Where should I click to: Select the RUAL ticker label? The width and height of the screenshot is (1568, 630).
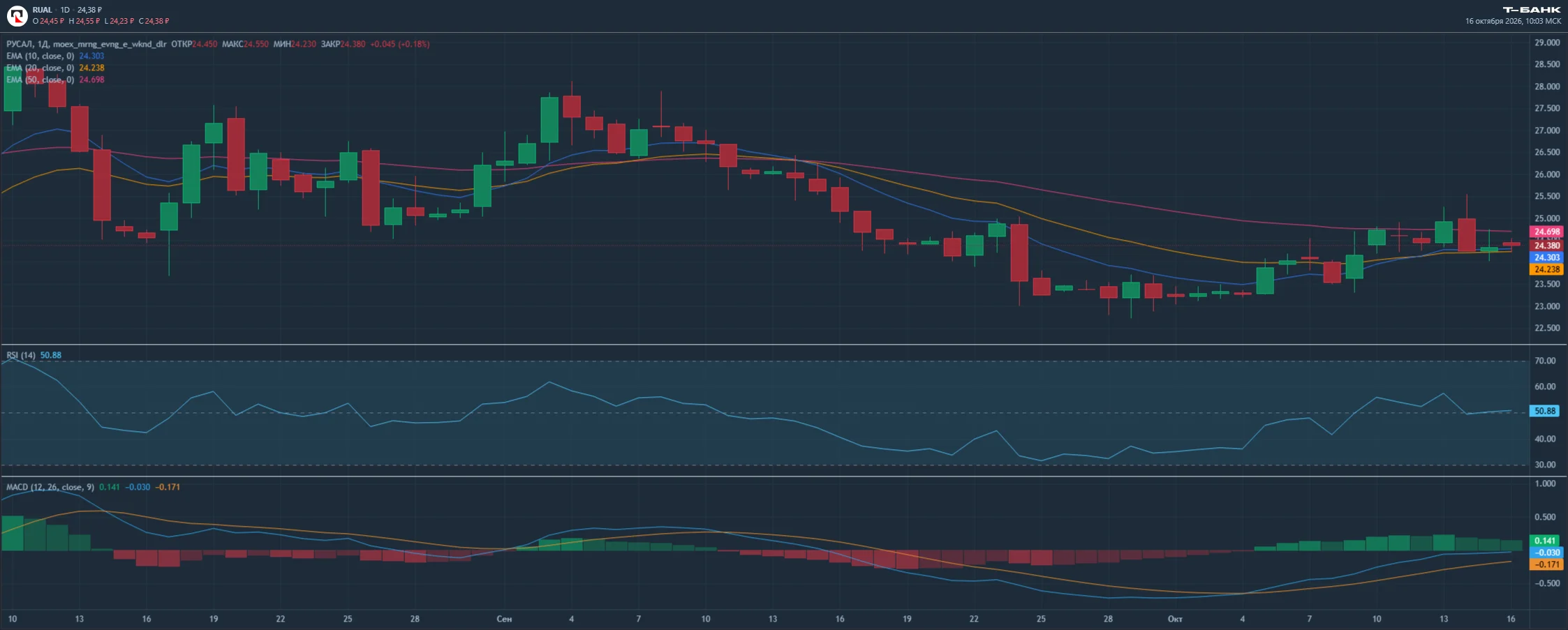42,10
